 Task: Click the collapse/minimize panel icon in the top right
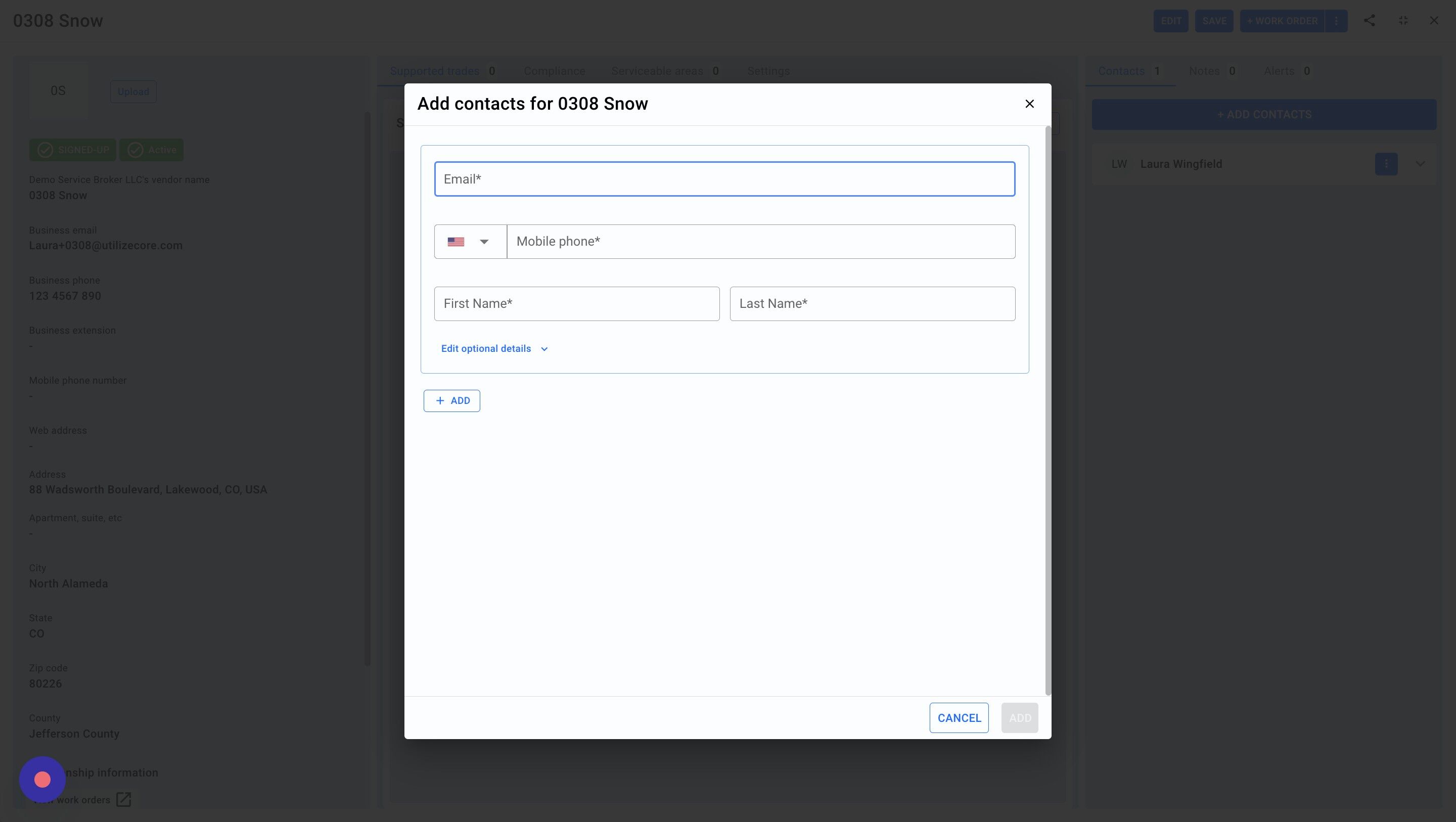[x=1403, y=21]
